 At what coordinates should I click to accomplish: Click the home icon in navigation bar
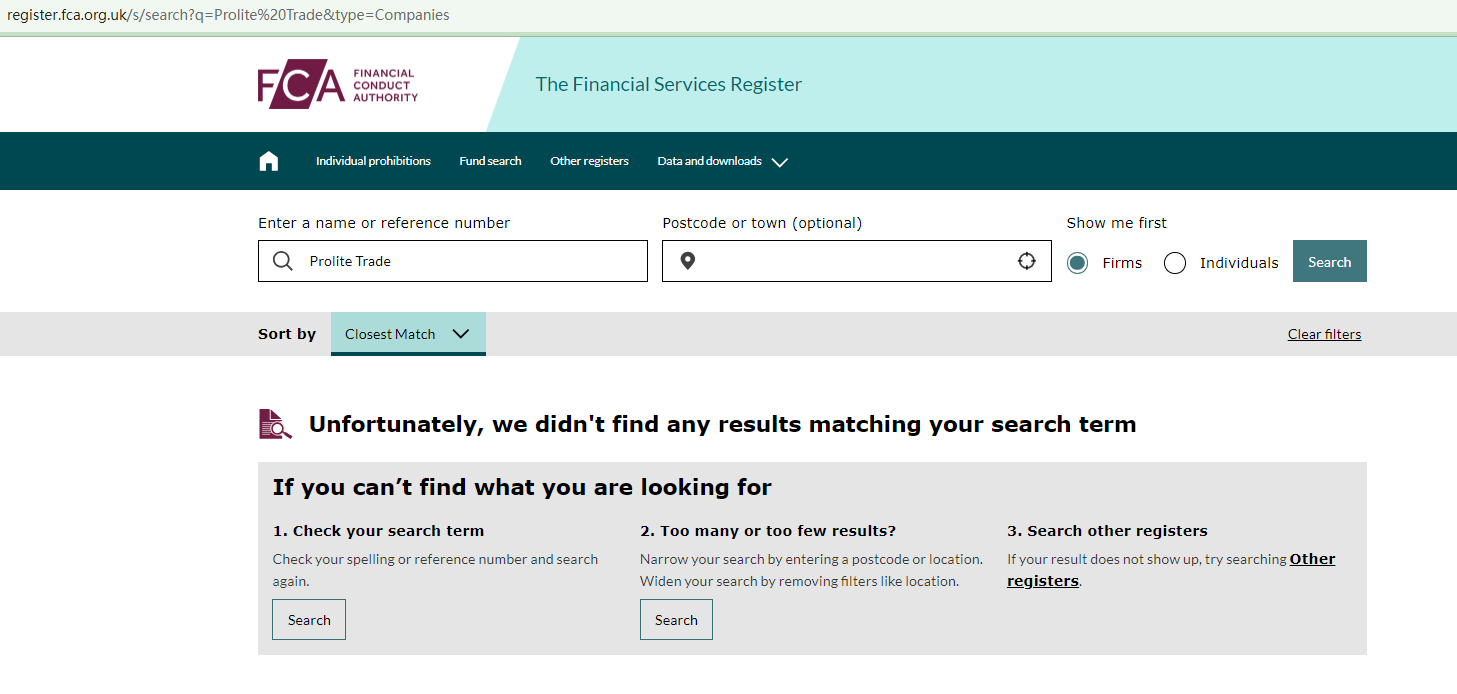(268, 161)
